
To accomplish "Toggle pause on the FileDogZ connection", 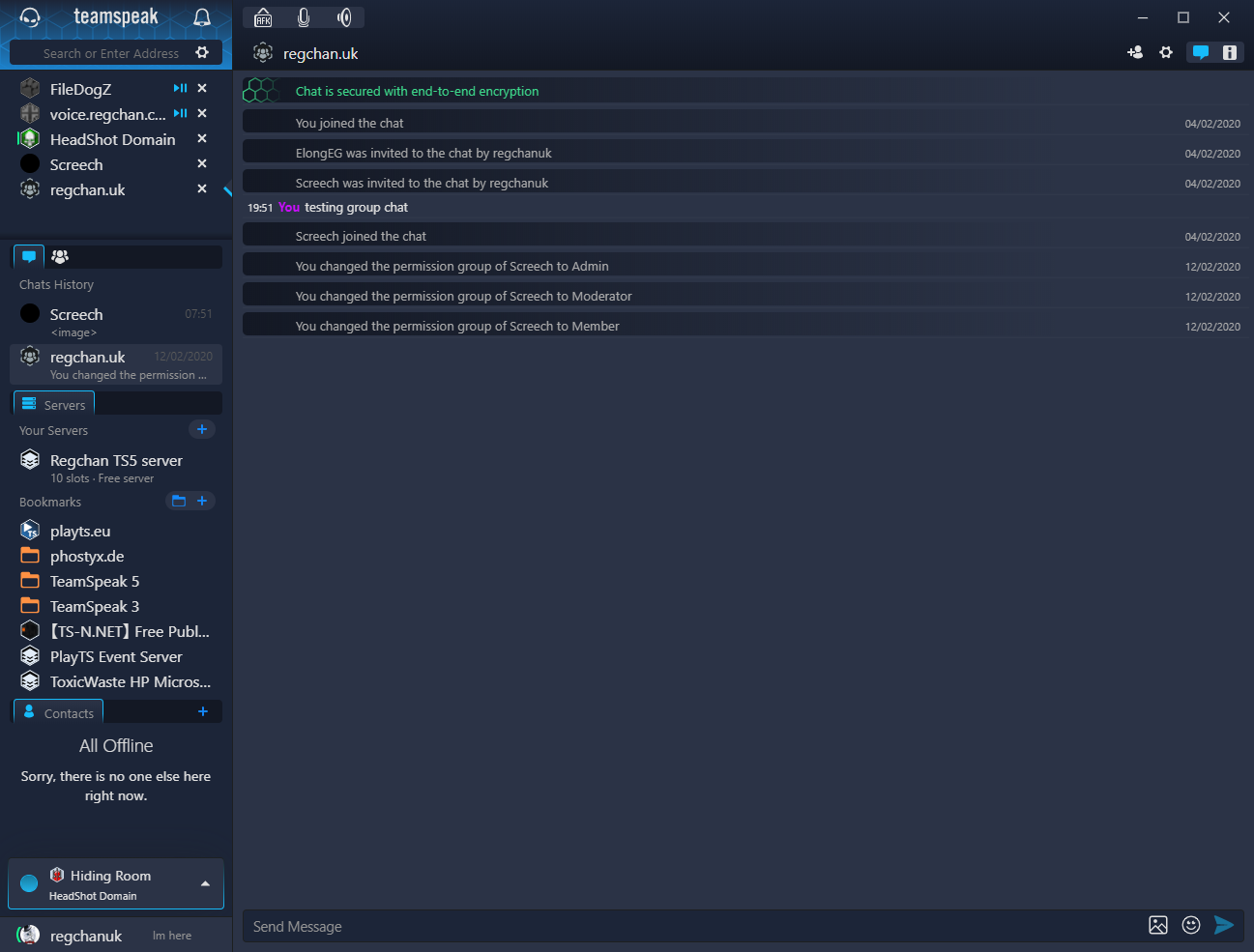I will click(x=180, y=88).
